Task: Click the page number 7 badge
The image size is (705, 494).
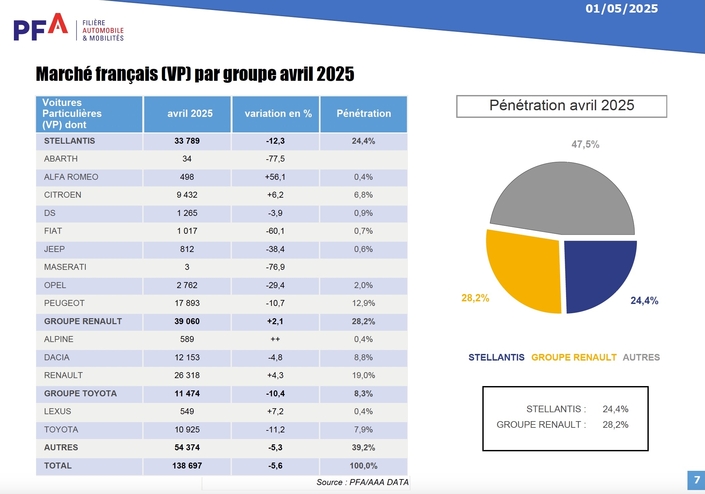Action: [x=696, y=480]
